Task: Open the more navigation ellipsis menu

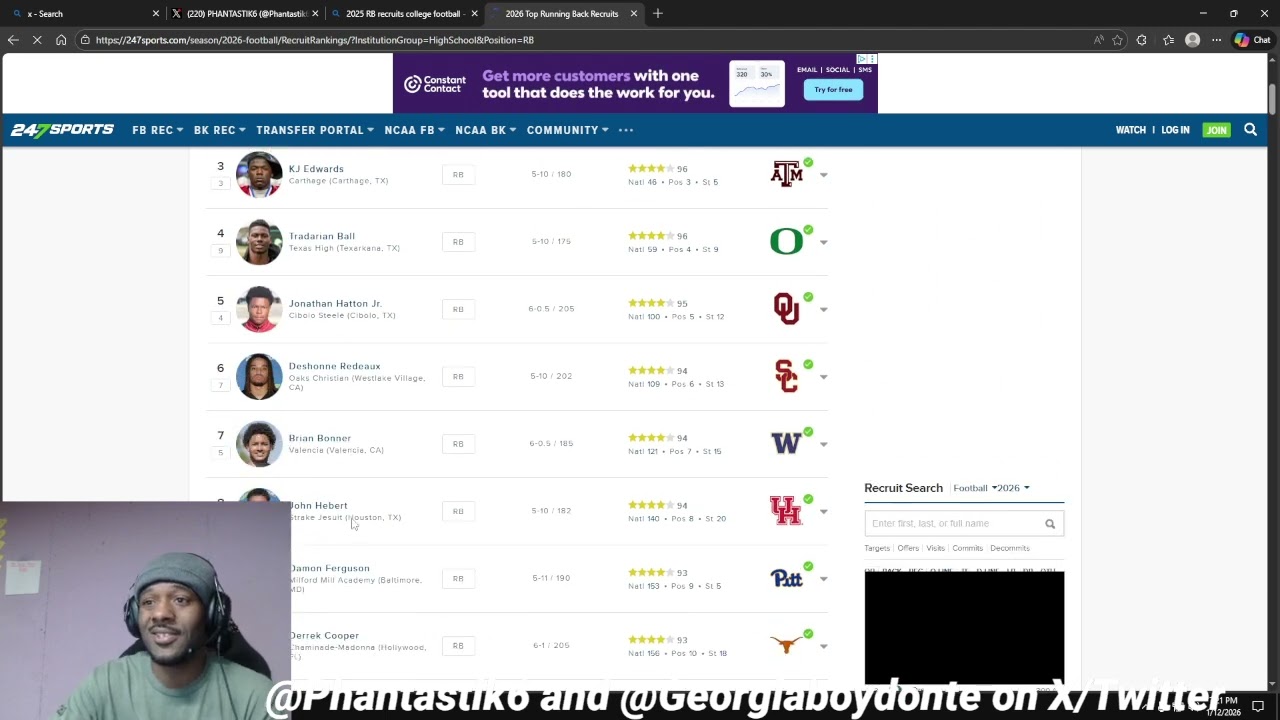Action: tap(626, 130)
